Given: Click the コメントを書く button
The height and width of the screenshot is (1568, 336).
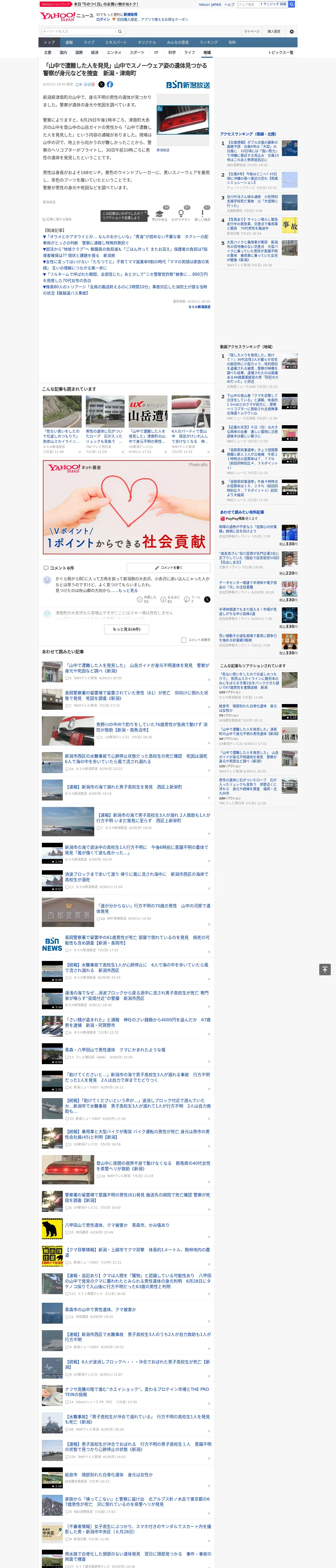Looking at the screenshot, I should [169, 567].
